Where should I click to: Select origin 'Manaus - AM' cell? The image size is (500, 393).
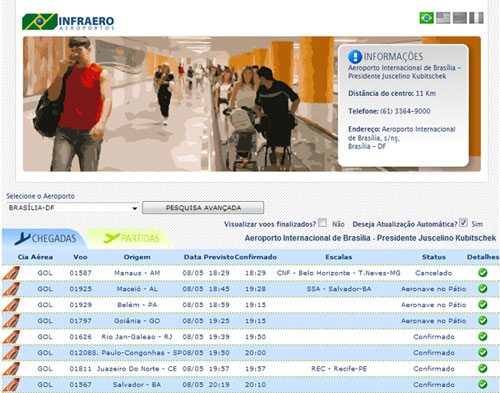tap(137, 273)
